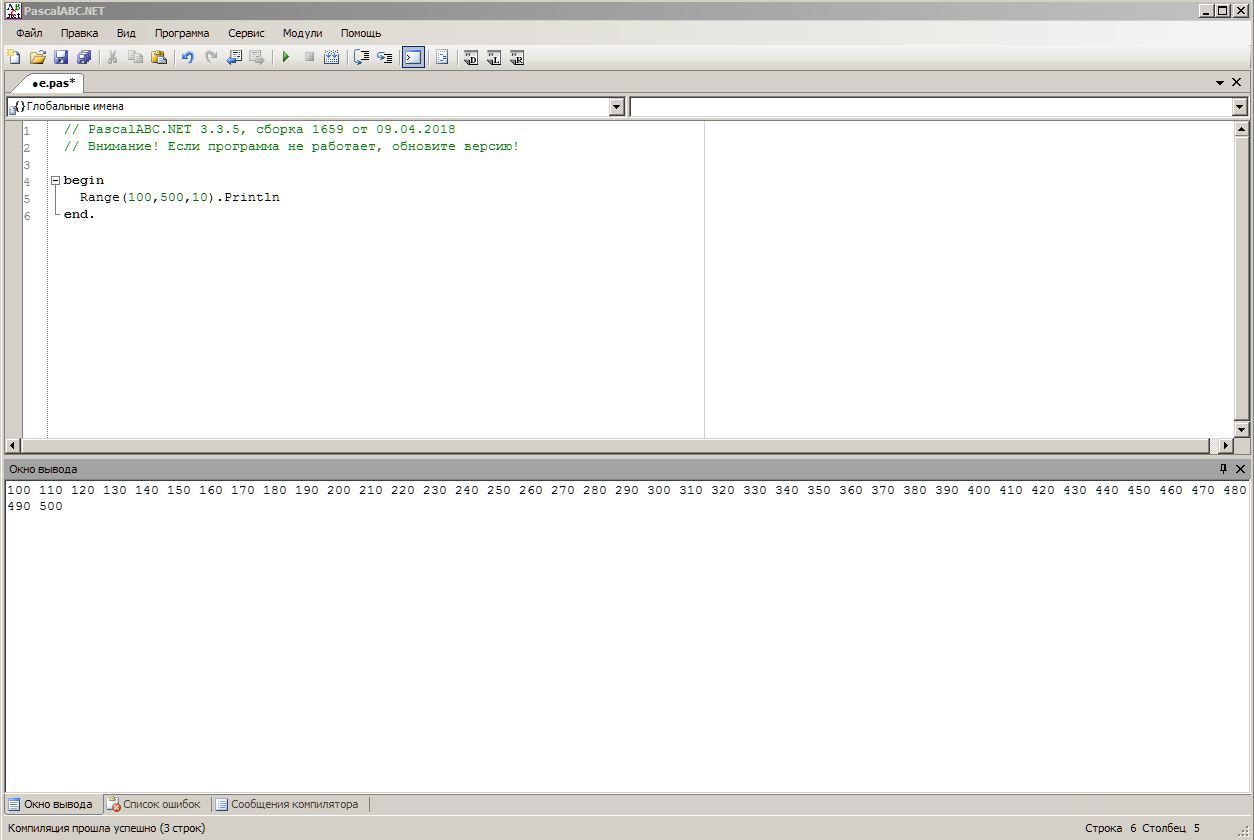
Task: Click editor vertical scrollbar up arrow
Action: click(1241, 129)
